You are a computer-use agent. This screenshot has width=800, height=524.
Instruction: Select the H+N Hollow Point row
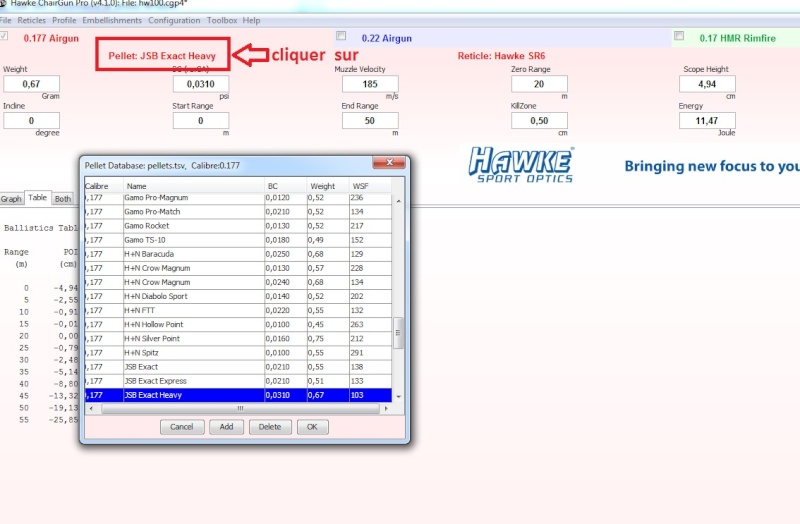[x=238, y=324]
